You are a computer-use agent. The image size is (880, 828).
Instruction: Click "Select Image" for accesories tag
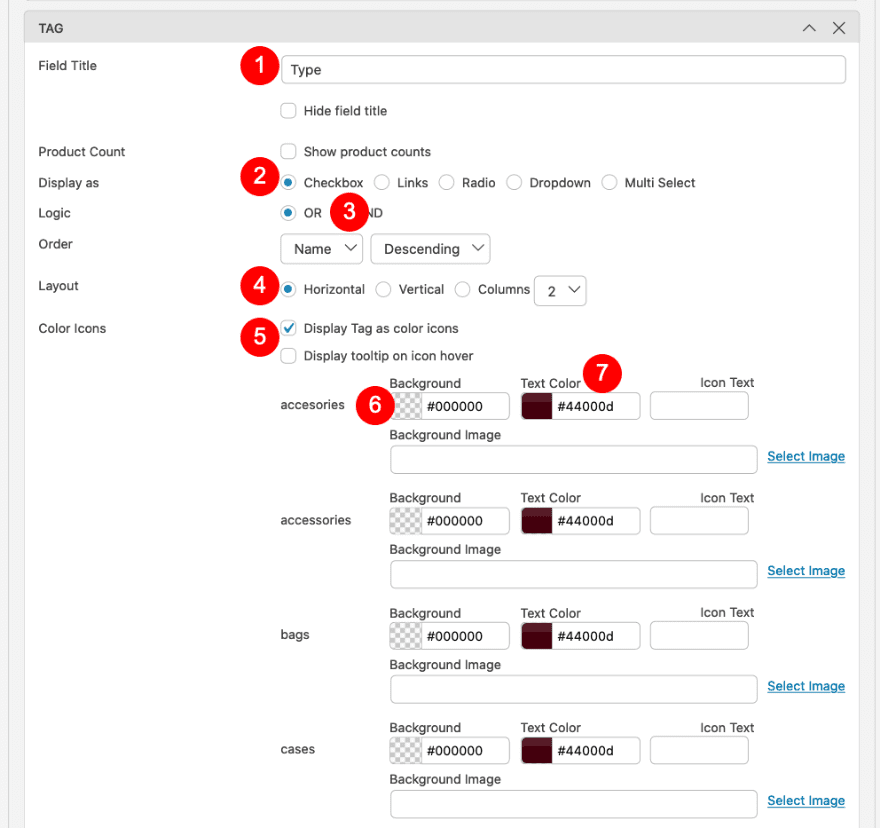[806, 456]
